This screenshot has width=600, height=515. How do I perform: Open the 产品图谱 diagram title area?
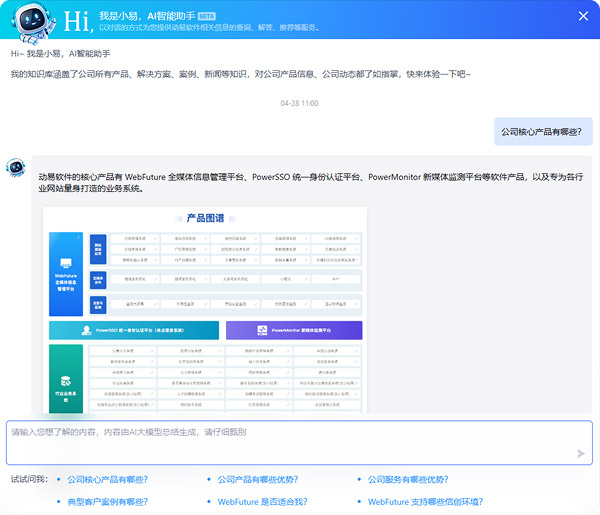pos(207,217)
